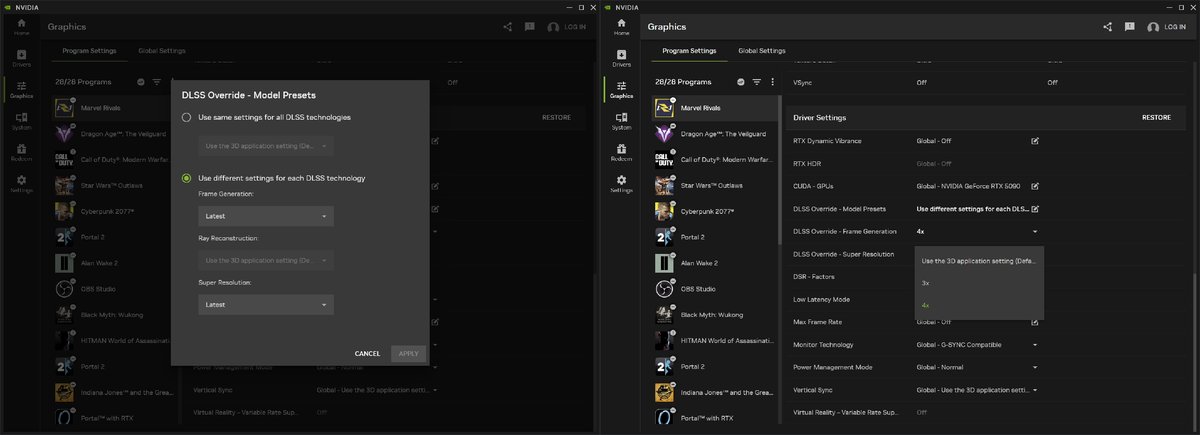Image resolution: width=1200 pixels, height=435 pixels.
Task: Click the filter icon beside 28/28 Programs, right window
Action: click(x=756, y=81)
